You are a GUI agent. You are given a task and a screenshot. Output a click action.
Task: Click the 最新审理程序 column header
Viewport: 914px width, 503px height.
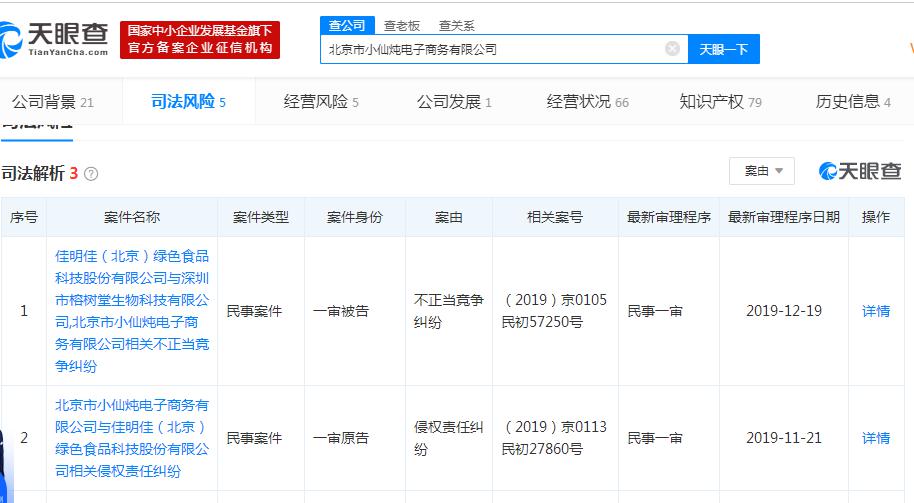tap(669, 217)
